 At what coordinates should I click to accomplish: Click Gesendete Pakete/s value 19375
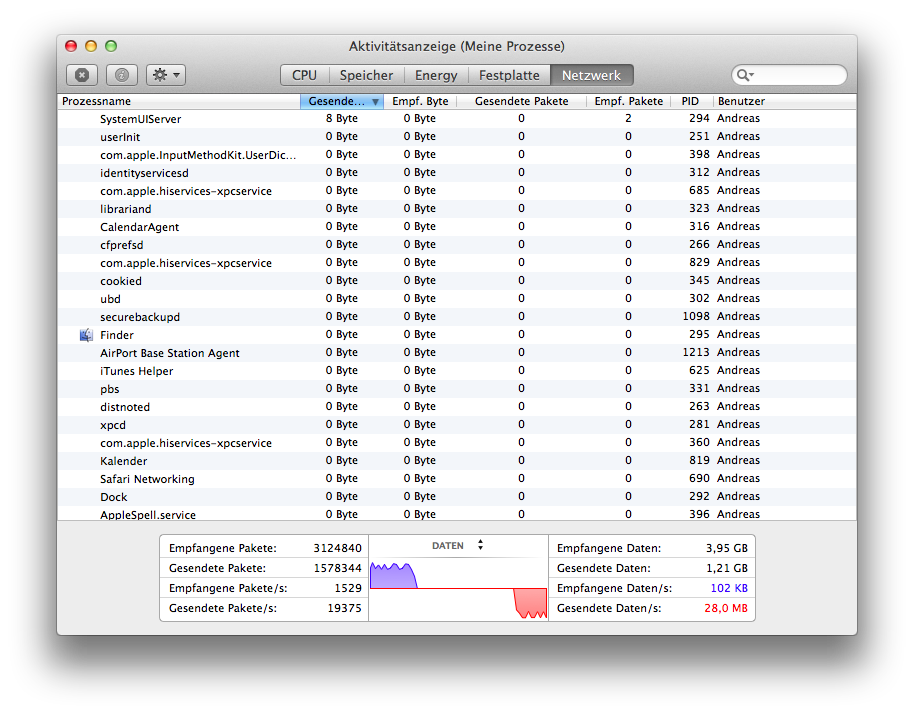[x=344, y=608]
